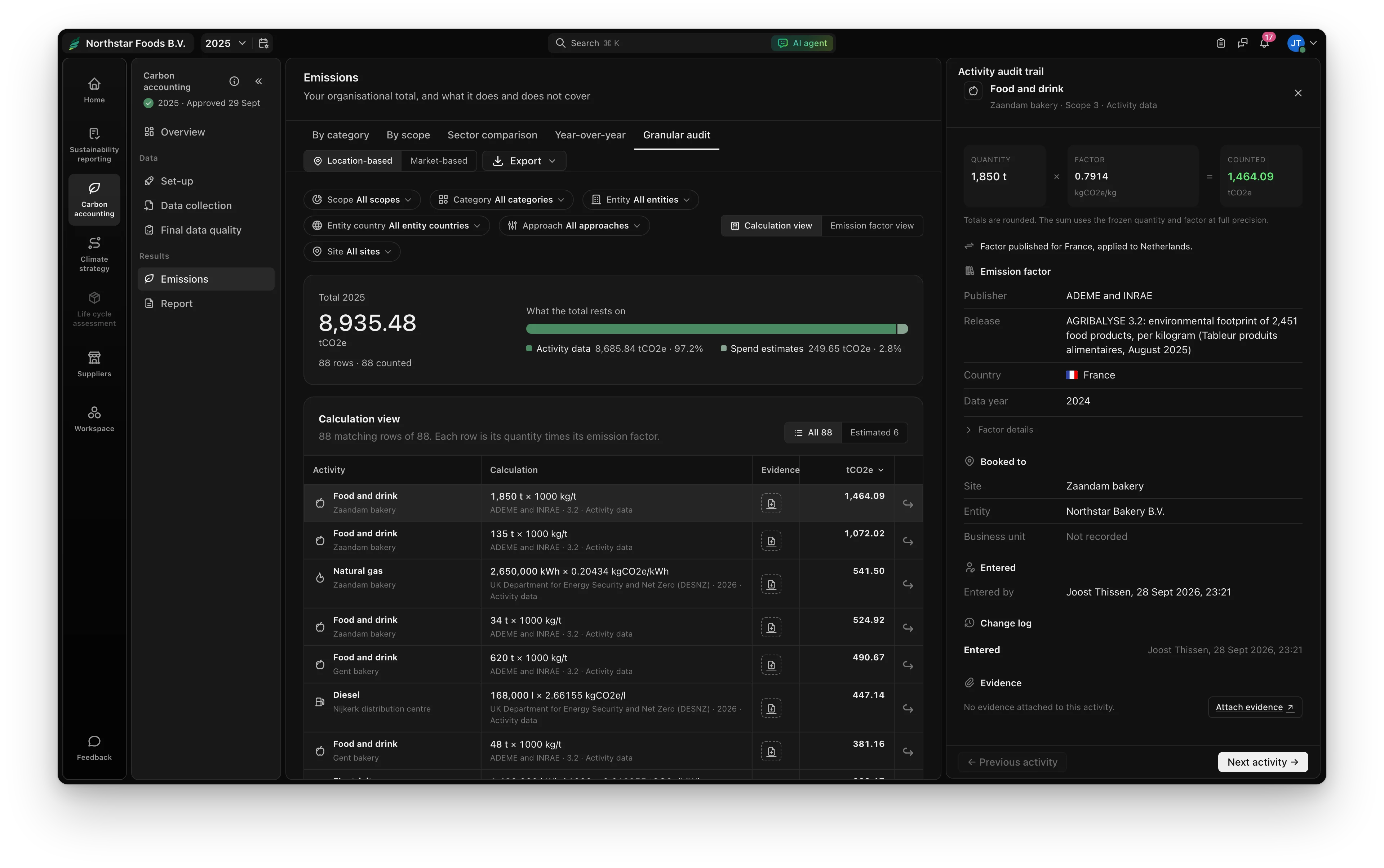
Task: Open the Scope All scopes filter
Action: [x=361, y=199]
